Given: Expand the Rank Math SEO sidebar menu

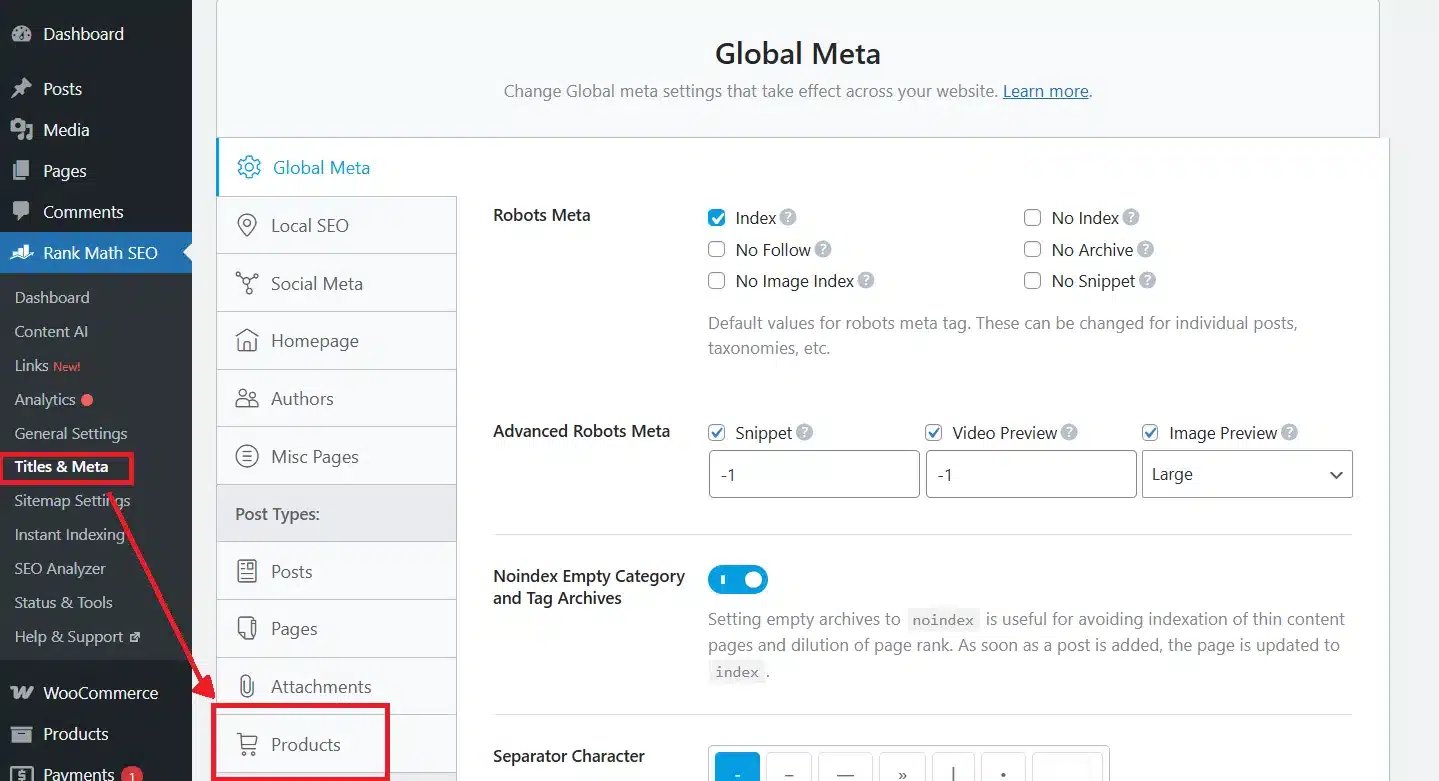Looking at the screenshot, I should [96, 252].
